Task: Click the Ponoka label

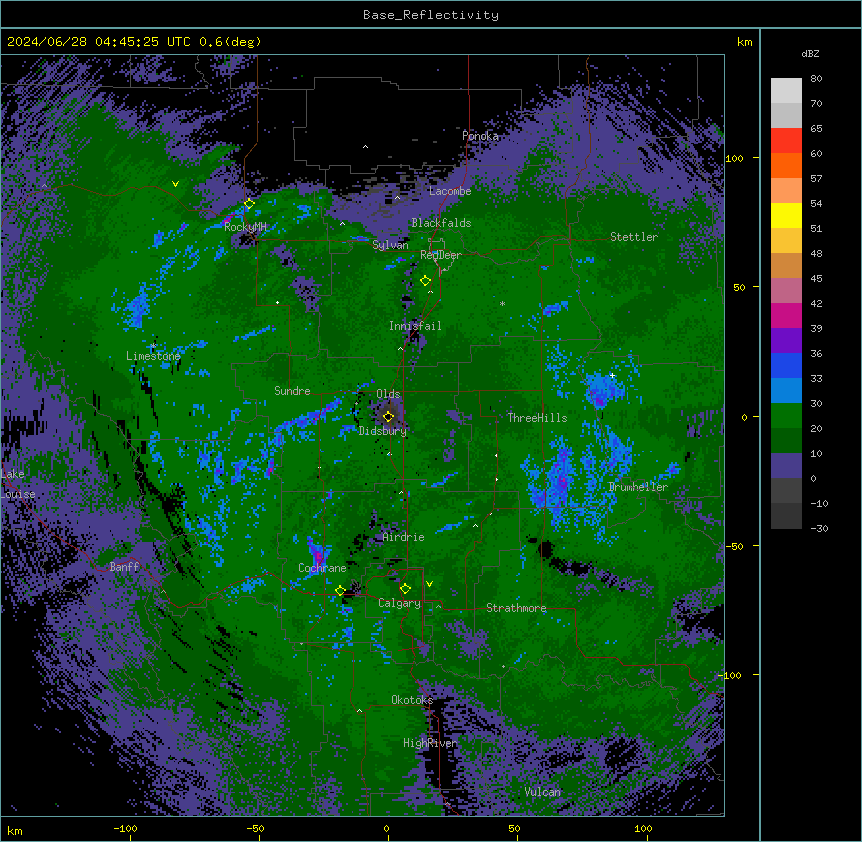Action: 480,136
